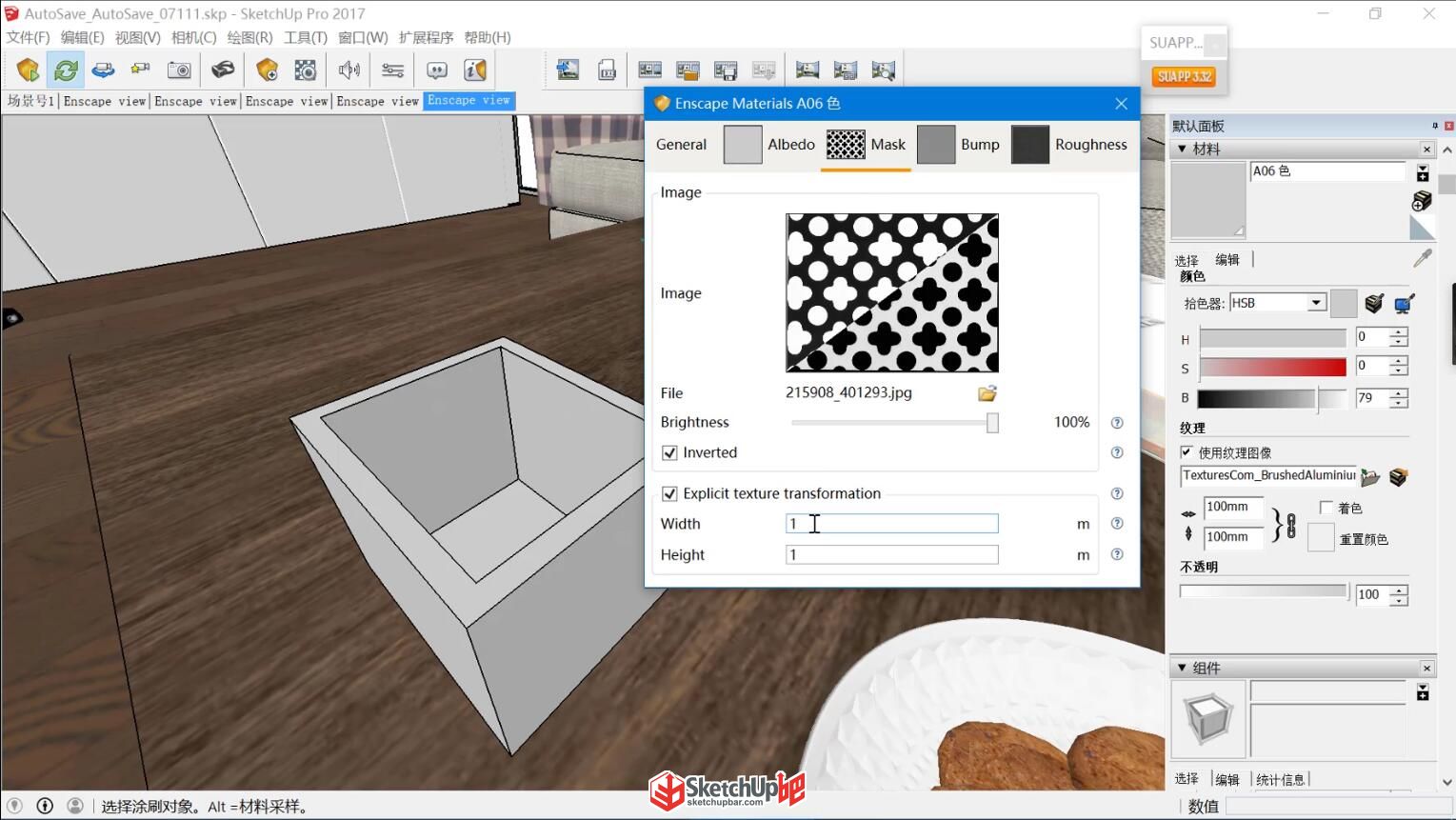Take an Enscape screenshot via camera icon

pyautogui.click(x=179, y=70)
